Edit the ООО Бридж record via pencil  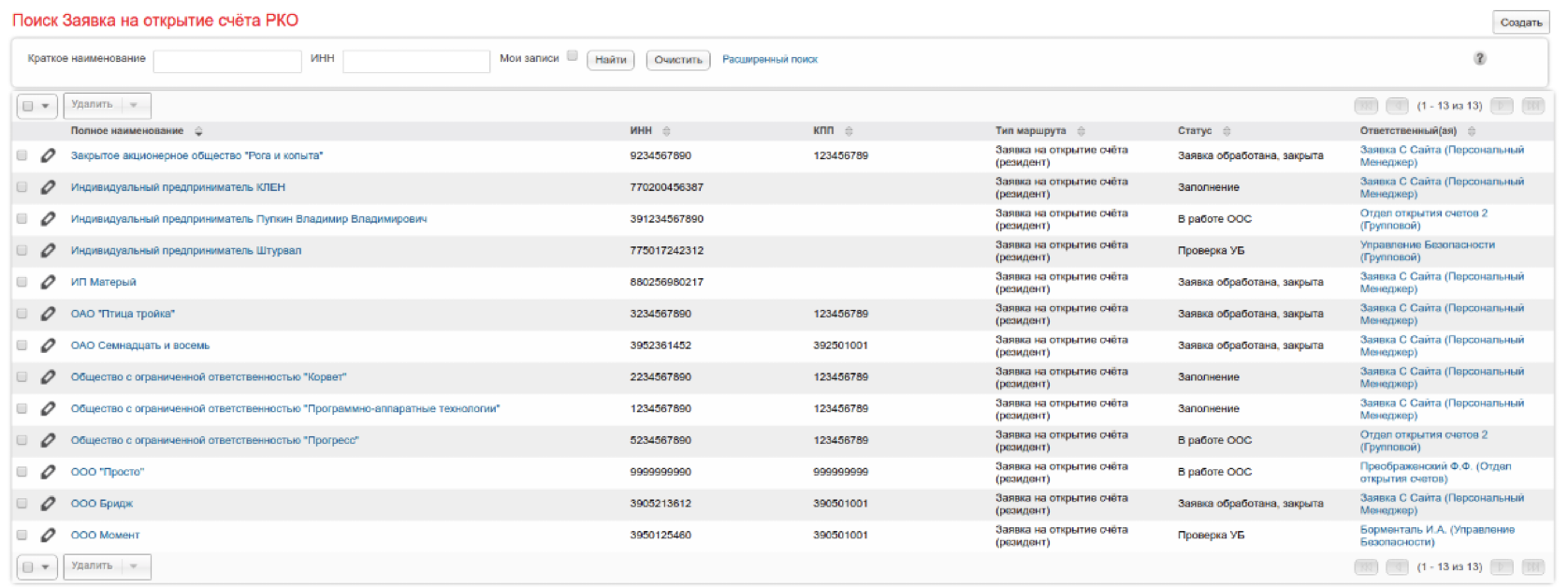point(48,504)
